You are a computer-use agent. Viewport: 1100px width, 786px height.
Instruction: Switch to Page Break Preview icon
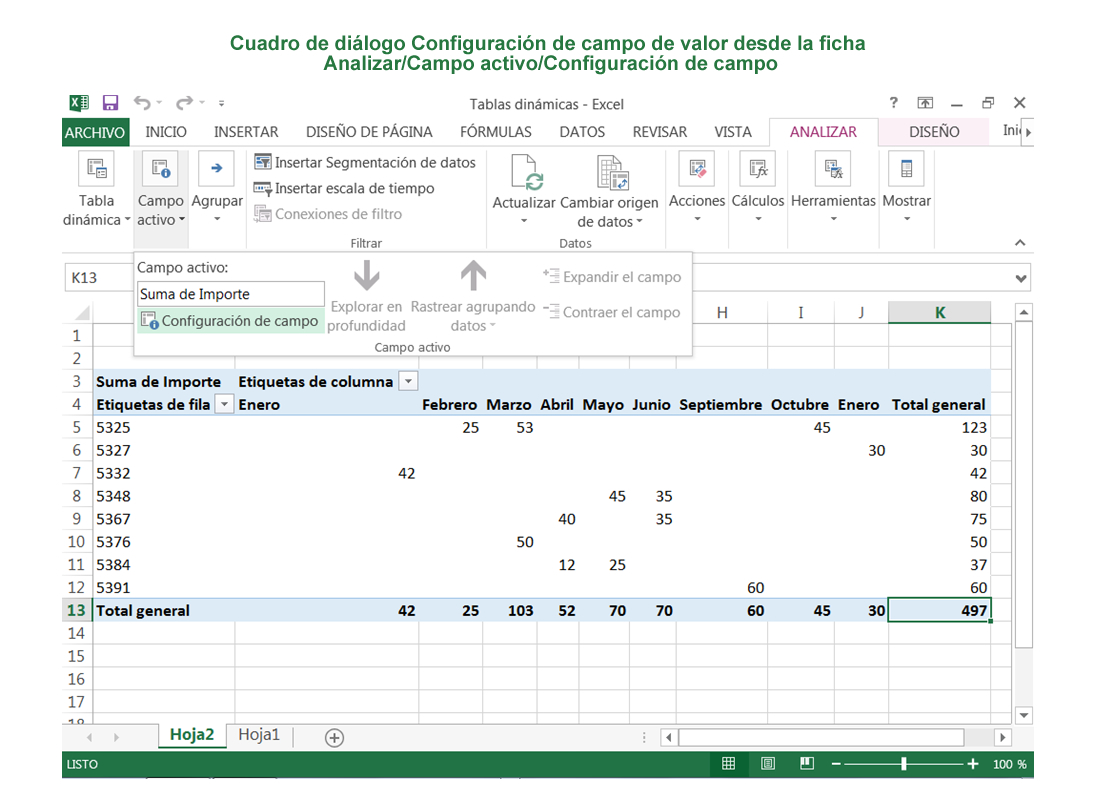coord(807,764)
